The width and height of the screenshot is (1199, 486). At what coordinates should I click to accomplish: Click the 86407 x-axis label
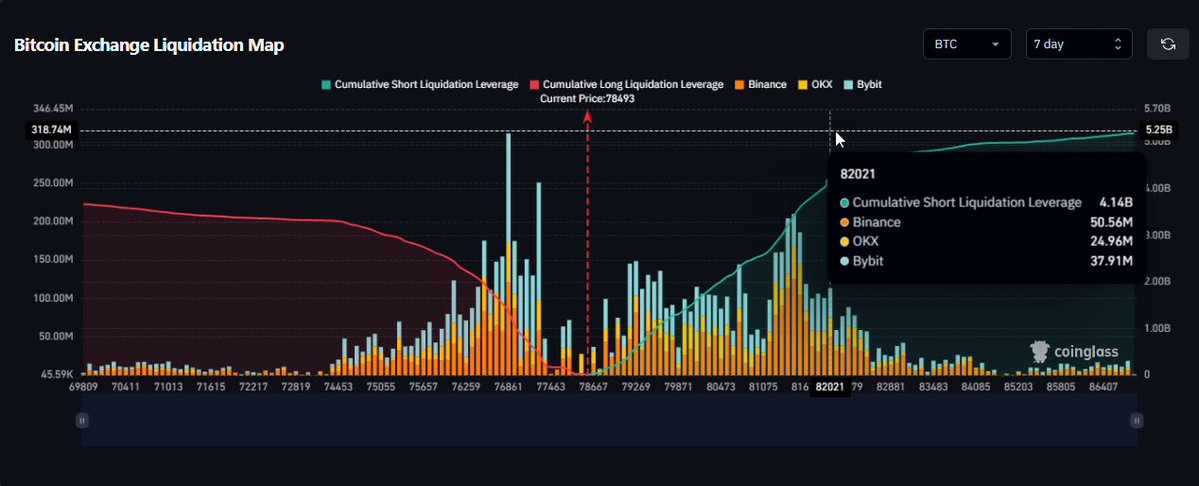[1104, 387]
